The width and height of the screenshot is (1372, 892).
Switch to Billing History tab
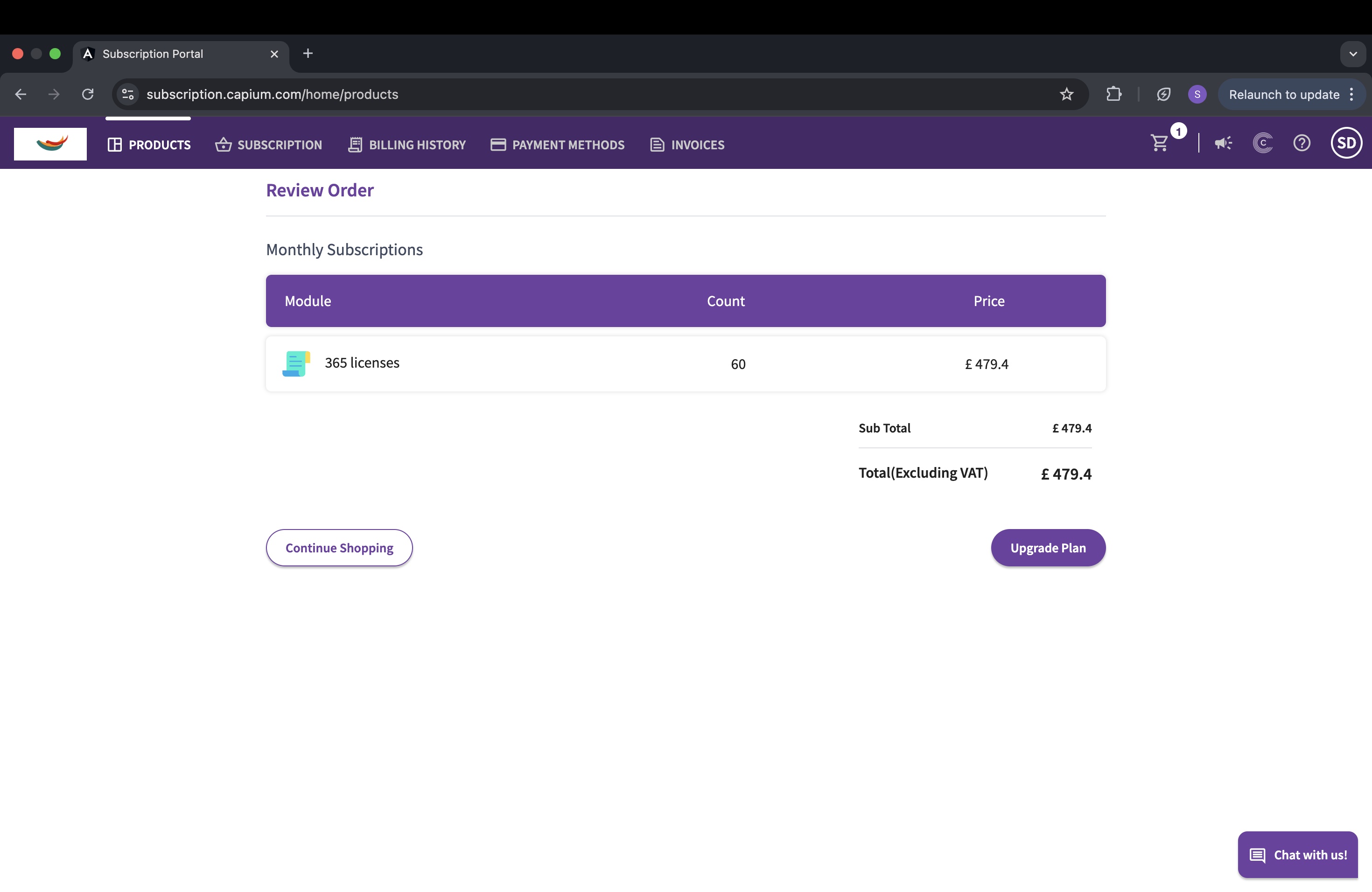pyautogui.click(x=407, y=145)
